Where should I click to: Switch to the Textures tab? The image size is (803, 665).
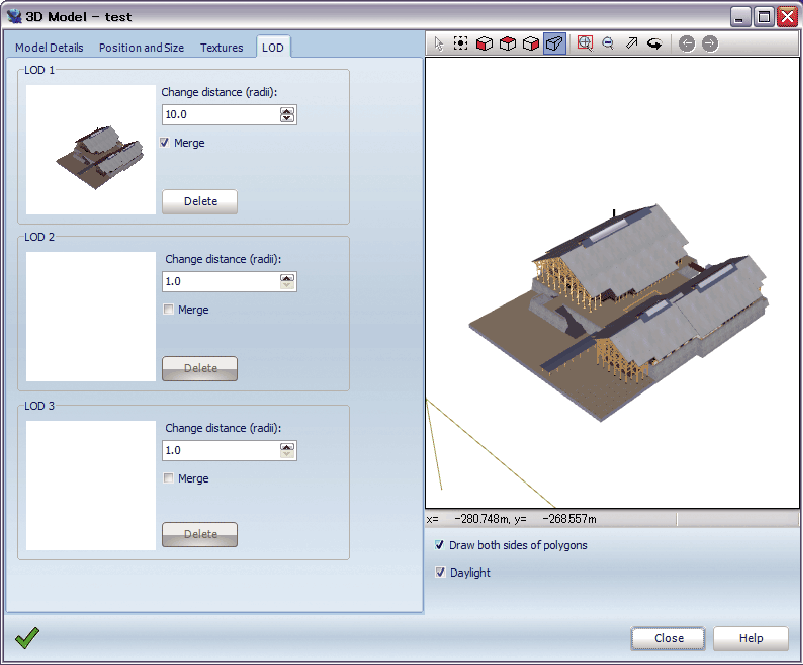221,48
